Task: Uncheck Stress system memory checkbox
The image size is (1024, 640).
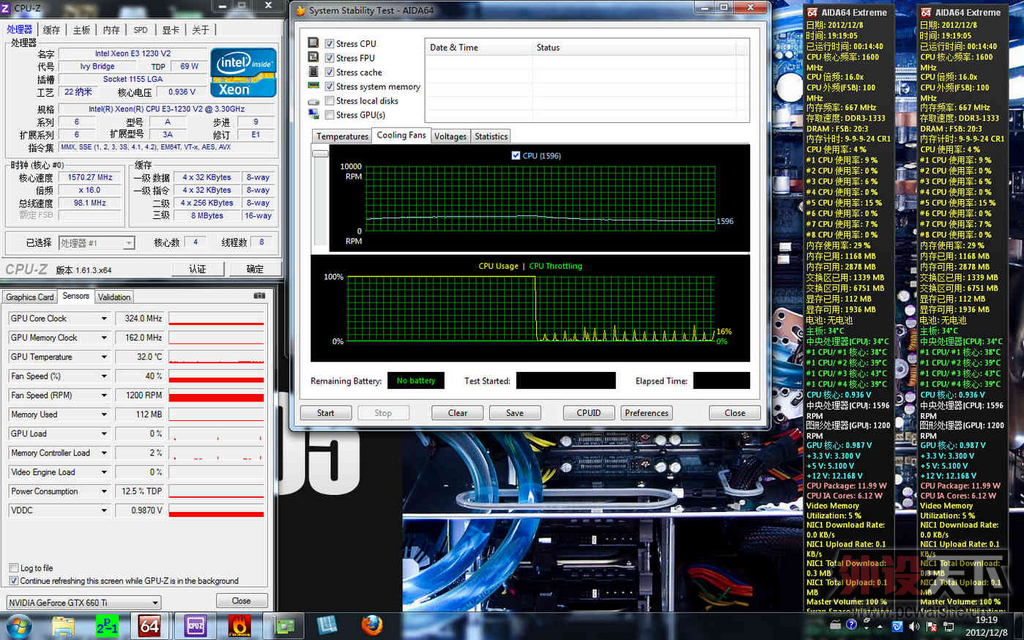Action: (x=329, y=87)
